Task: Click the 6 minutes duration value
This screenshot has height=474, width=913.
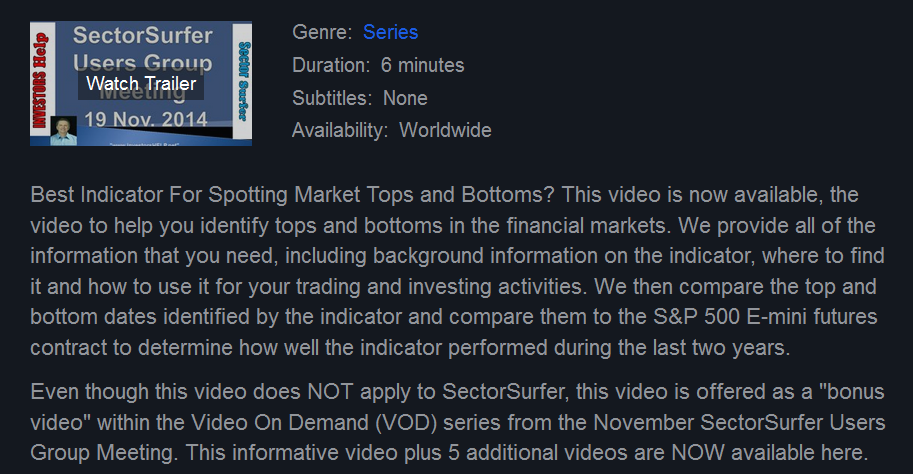Action: pyautogui.click(x=422, y=65)
